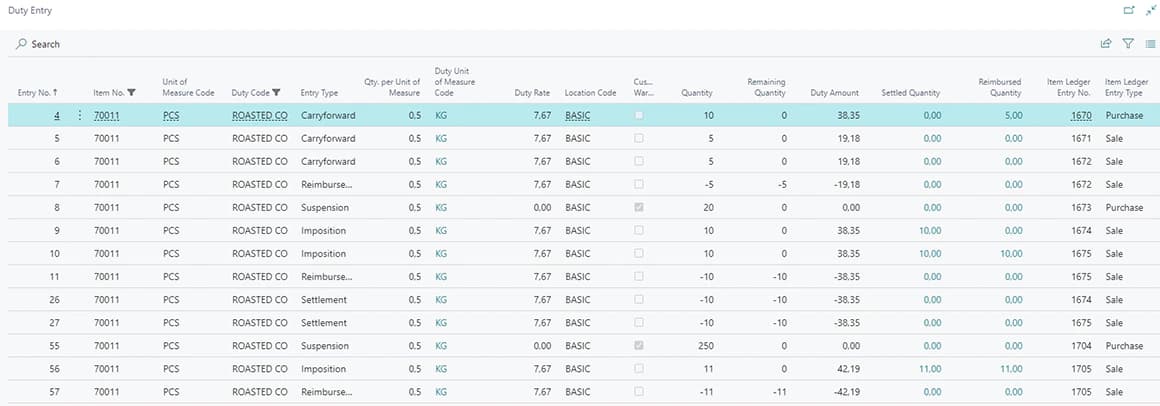Open the KG duty unit link for entry 5
The height and width of the screenshot is (406, 1160).
click(x=441, y=138)
